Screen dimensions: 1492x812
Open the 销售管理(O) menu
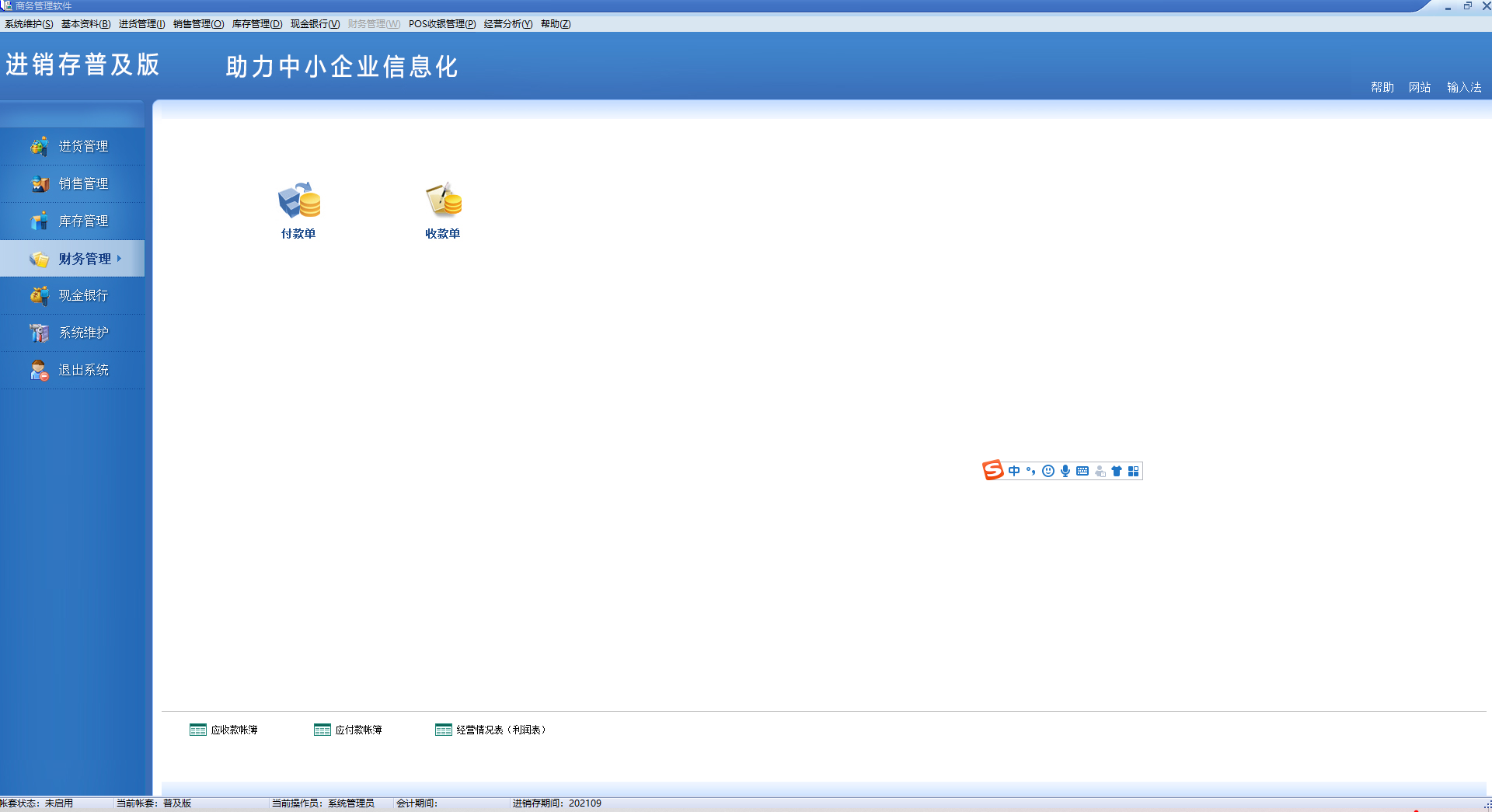pos(198,24)
